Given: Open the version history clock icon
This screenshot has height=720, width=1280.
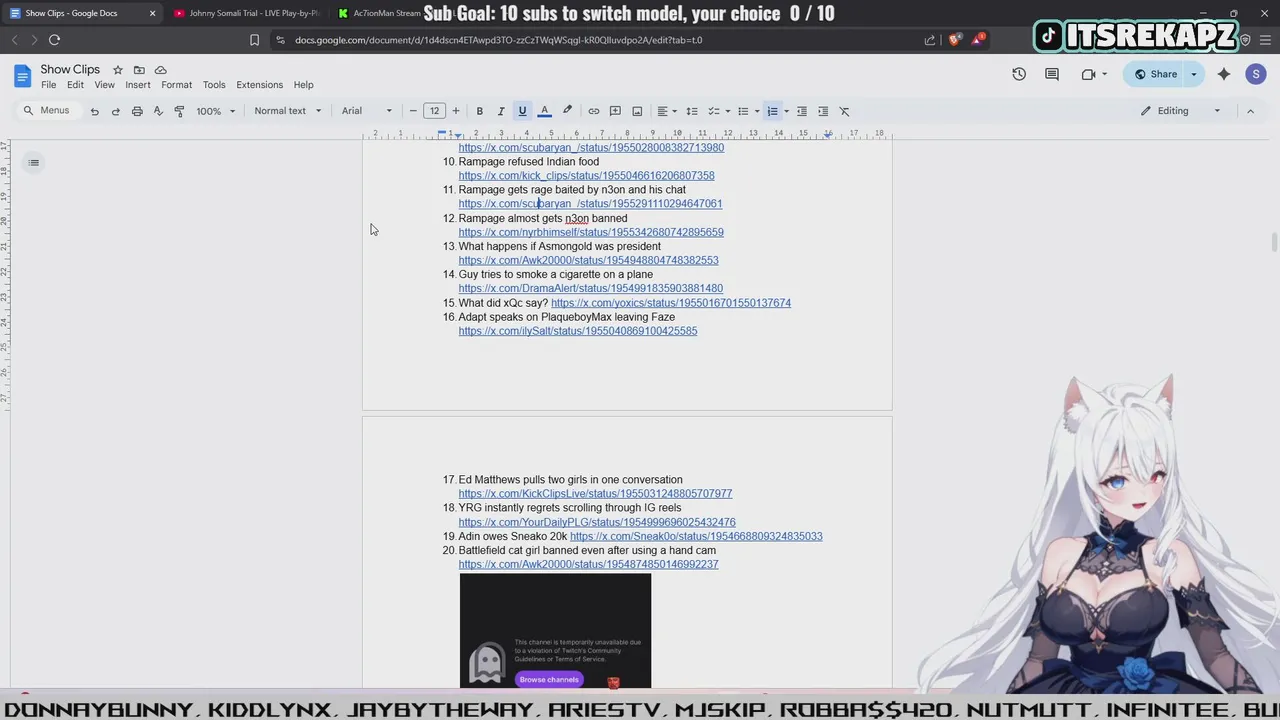Looking at the screenshot, I should coord(1019,74).
